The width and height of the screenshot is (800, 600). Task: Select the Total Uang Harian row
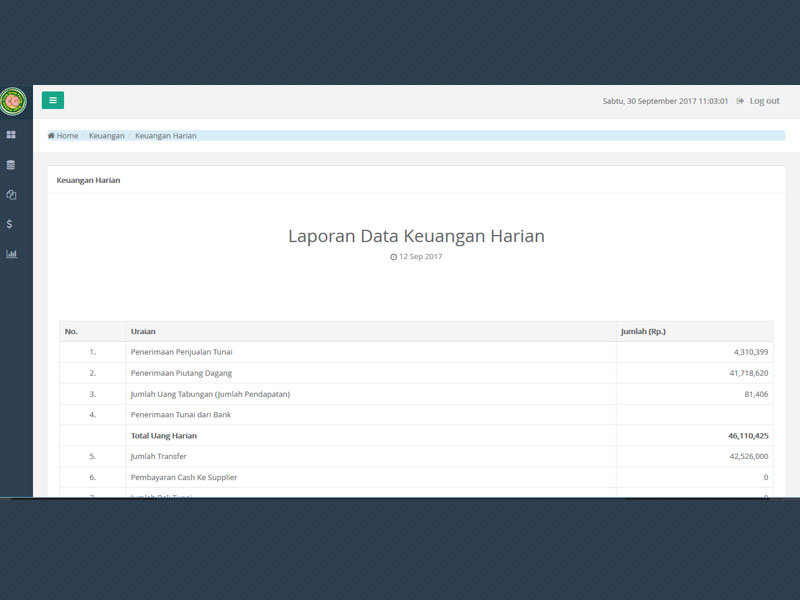(164, 436)
